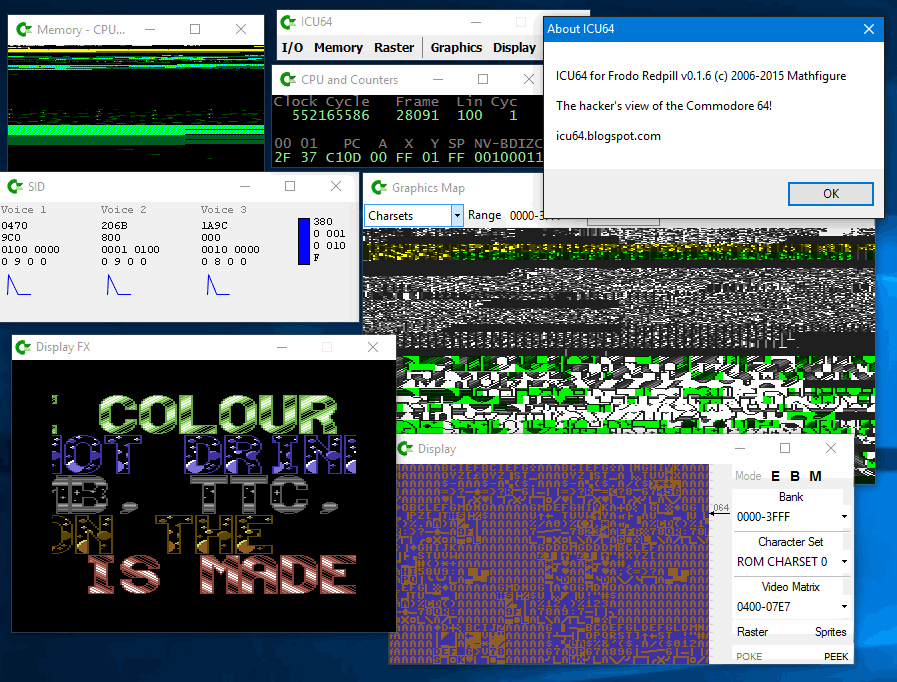Click the NV-BDIZC flags value 00100011
This screenshot has width=897, height=682.
[507, 157]
